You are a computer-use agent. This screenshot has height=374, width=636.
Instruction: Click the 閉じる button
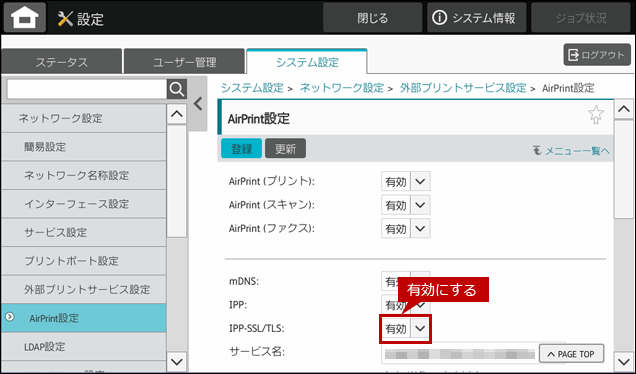[x=372, y=18]
